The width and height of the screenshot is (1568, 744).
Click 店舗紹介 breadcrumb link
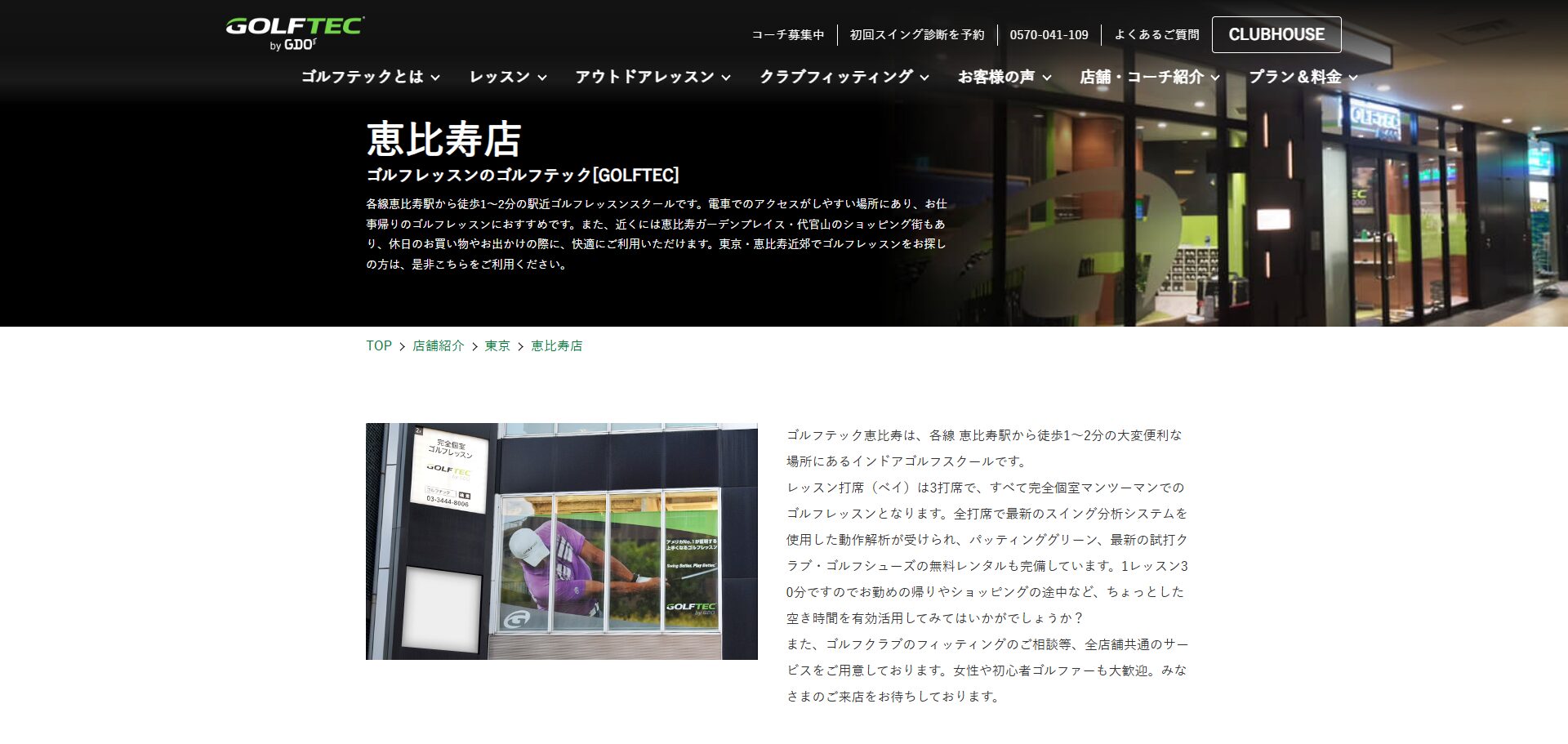coord(438,345)
